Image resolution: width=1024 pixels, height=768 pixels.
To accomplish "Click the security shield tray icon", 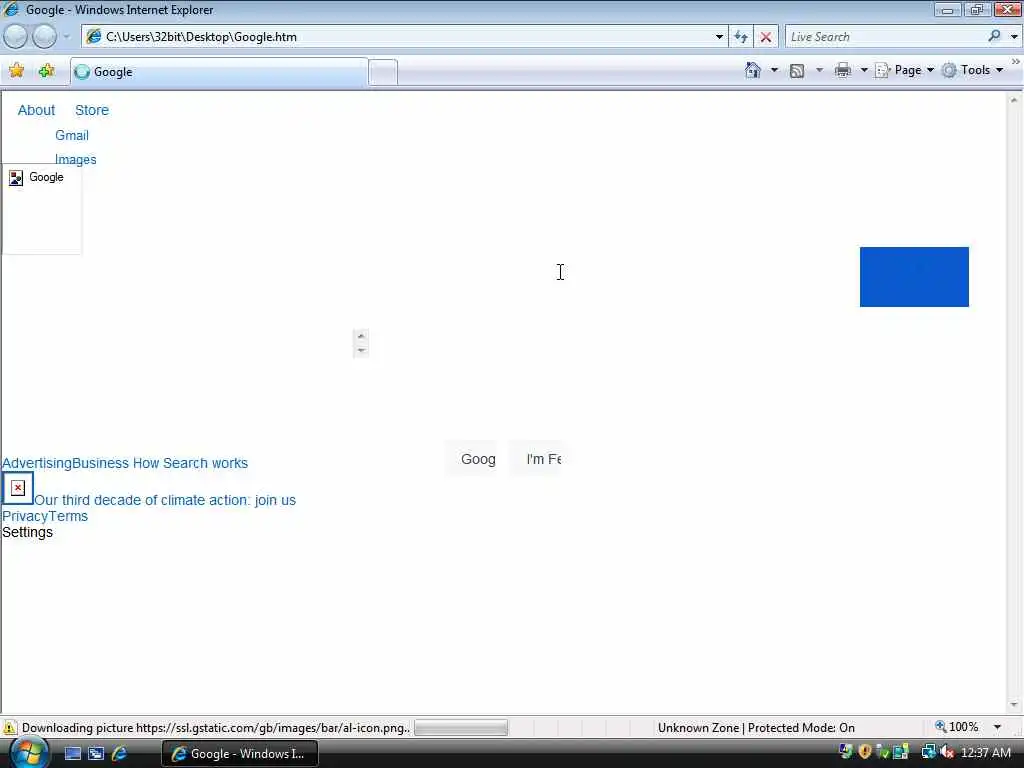I will pos(865,752).
